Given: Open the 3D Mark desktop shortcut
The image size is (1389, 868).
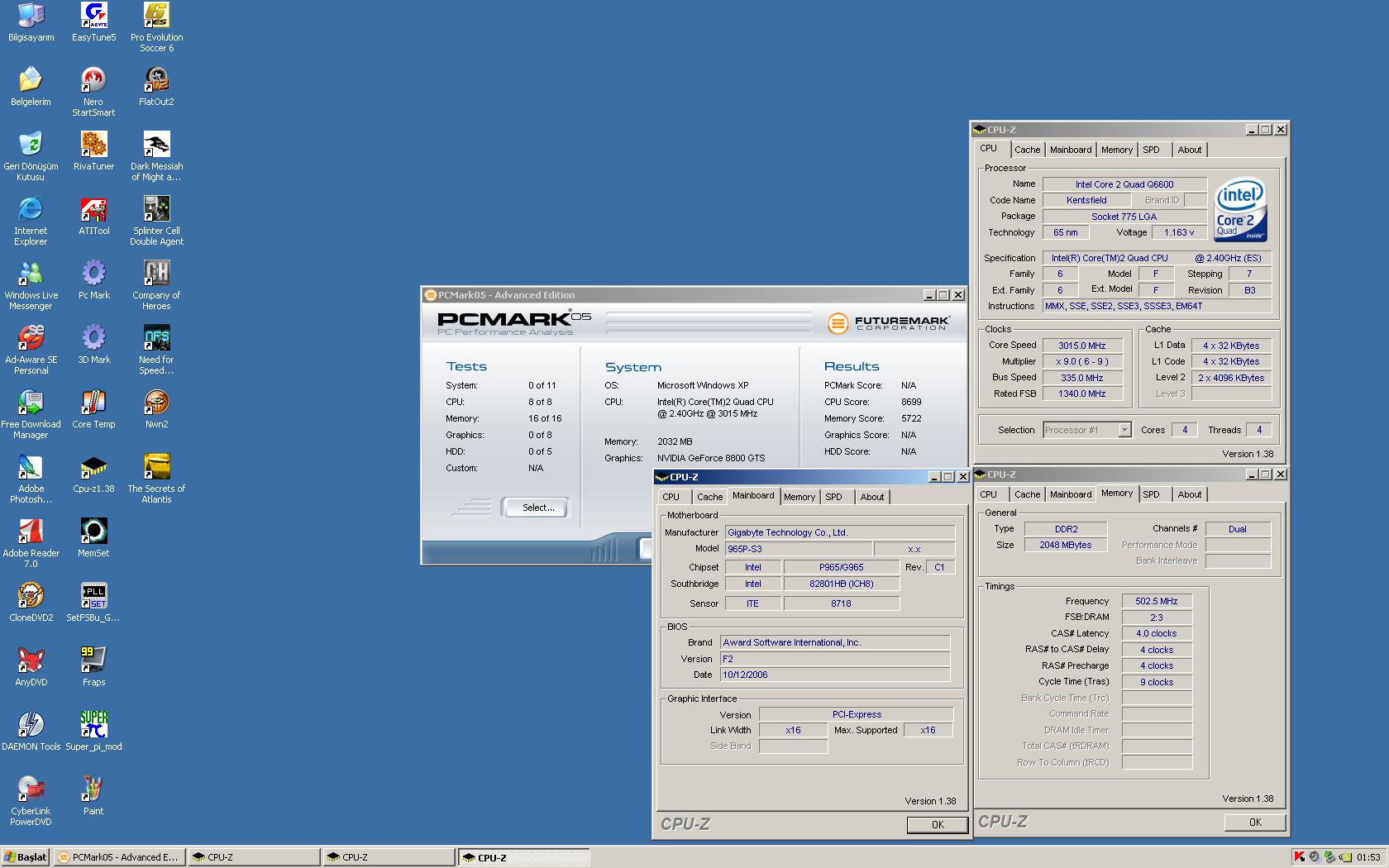Looking at the screenshot, I should [93, 345].
